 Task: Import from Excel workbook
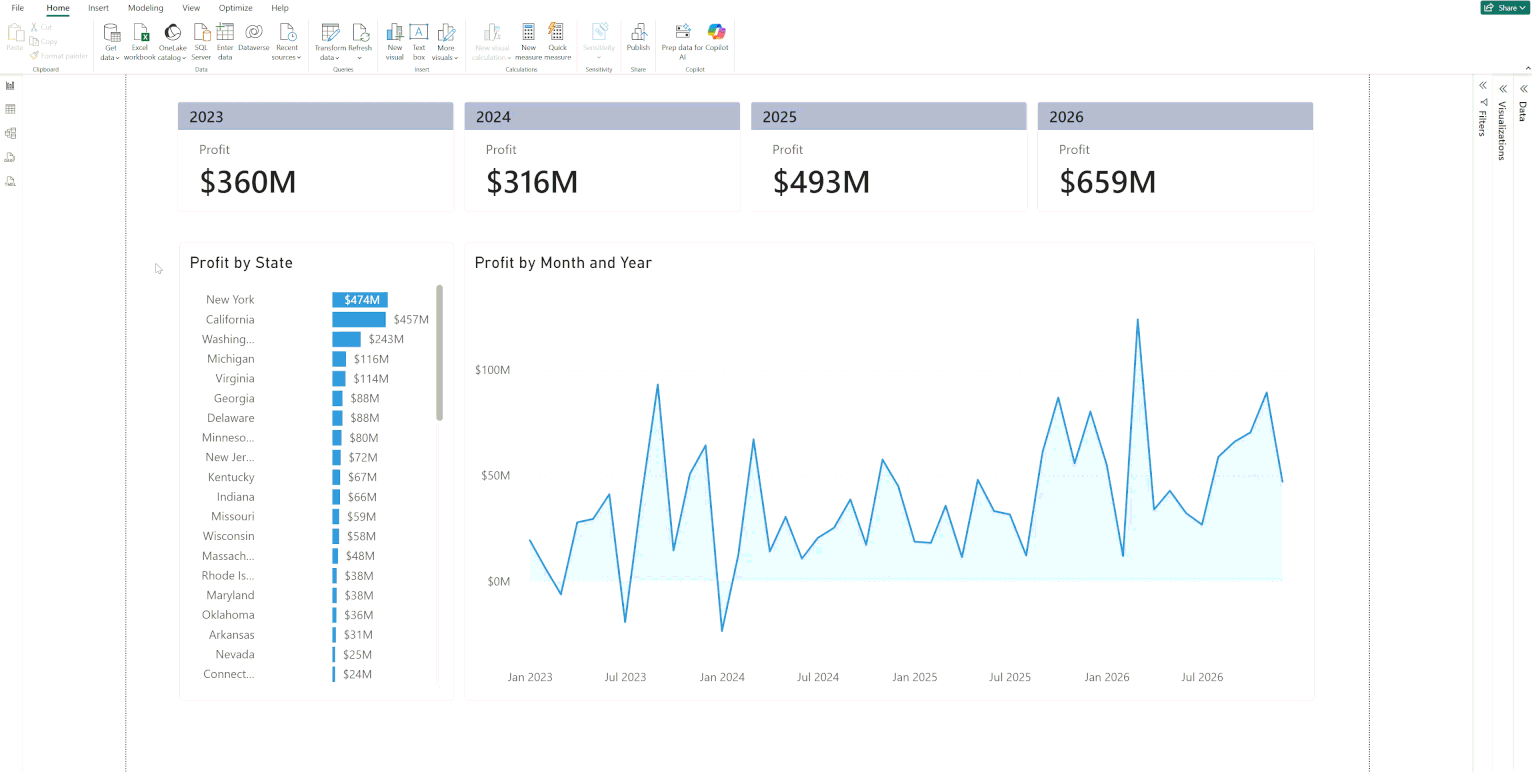(x=140, y=42)
